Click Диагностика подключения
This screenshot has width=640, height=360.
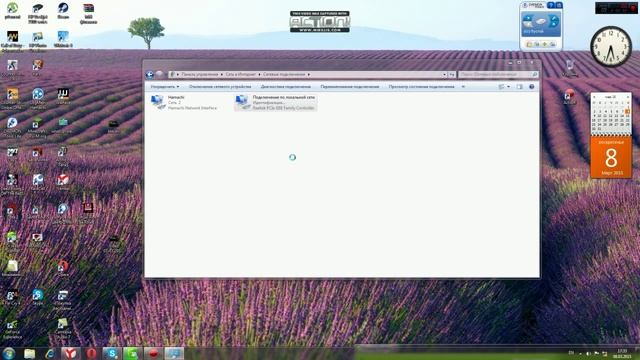click(286, 87)
